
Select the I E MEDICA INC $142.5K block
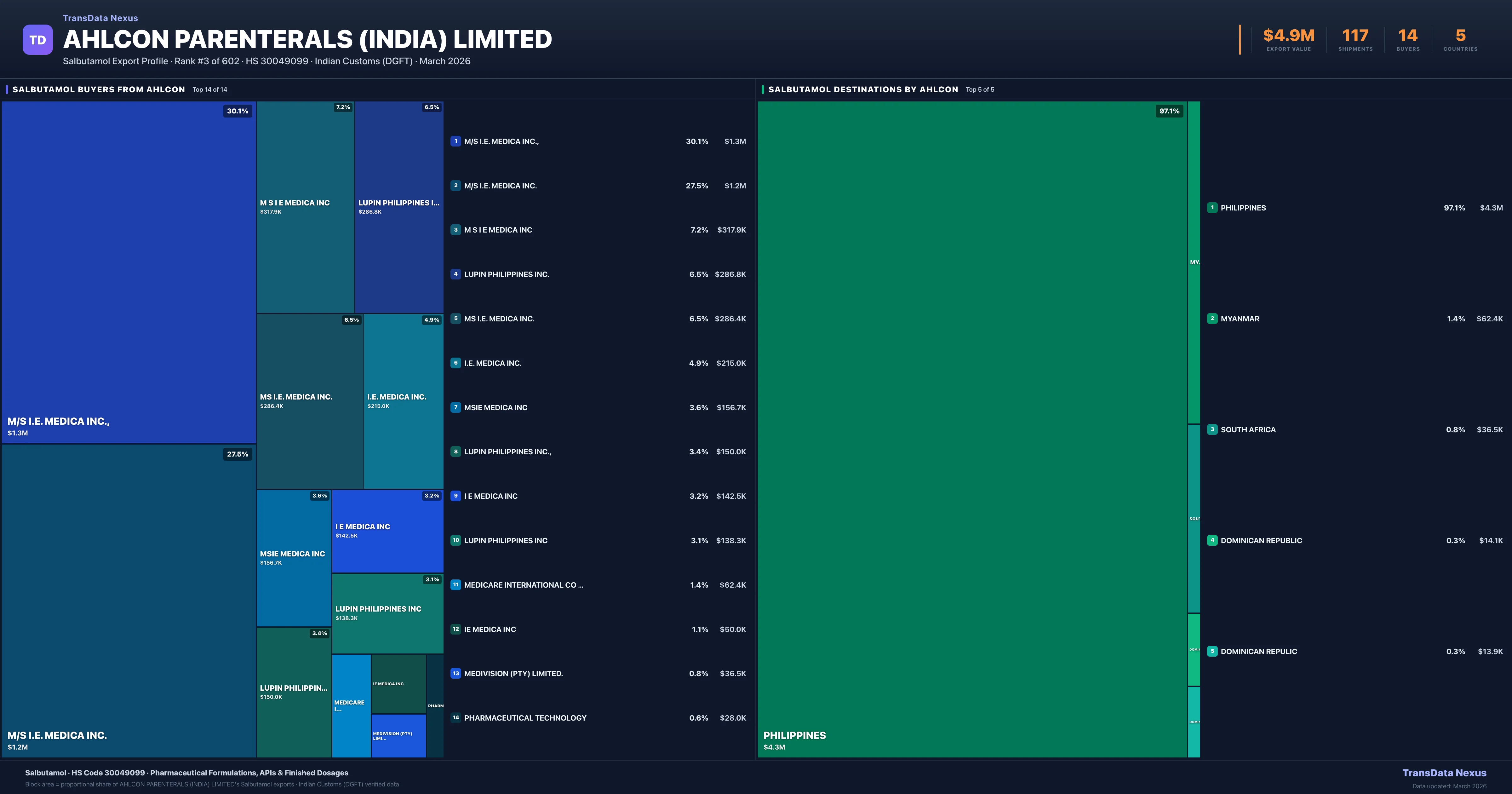tap(387, 531)
